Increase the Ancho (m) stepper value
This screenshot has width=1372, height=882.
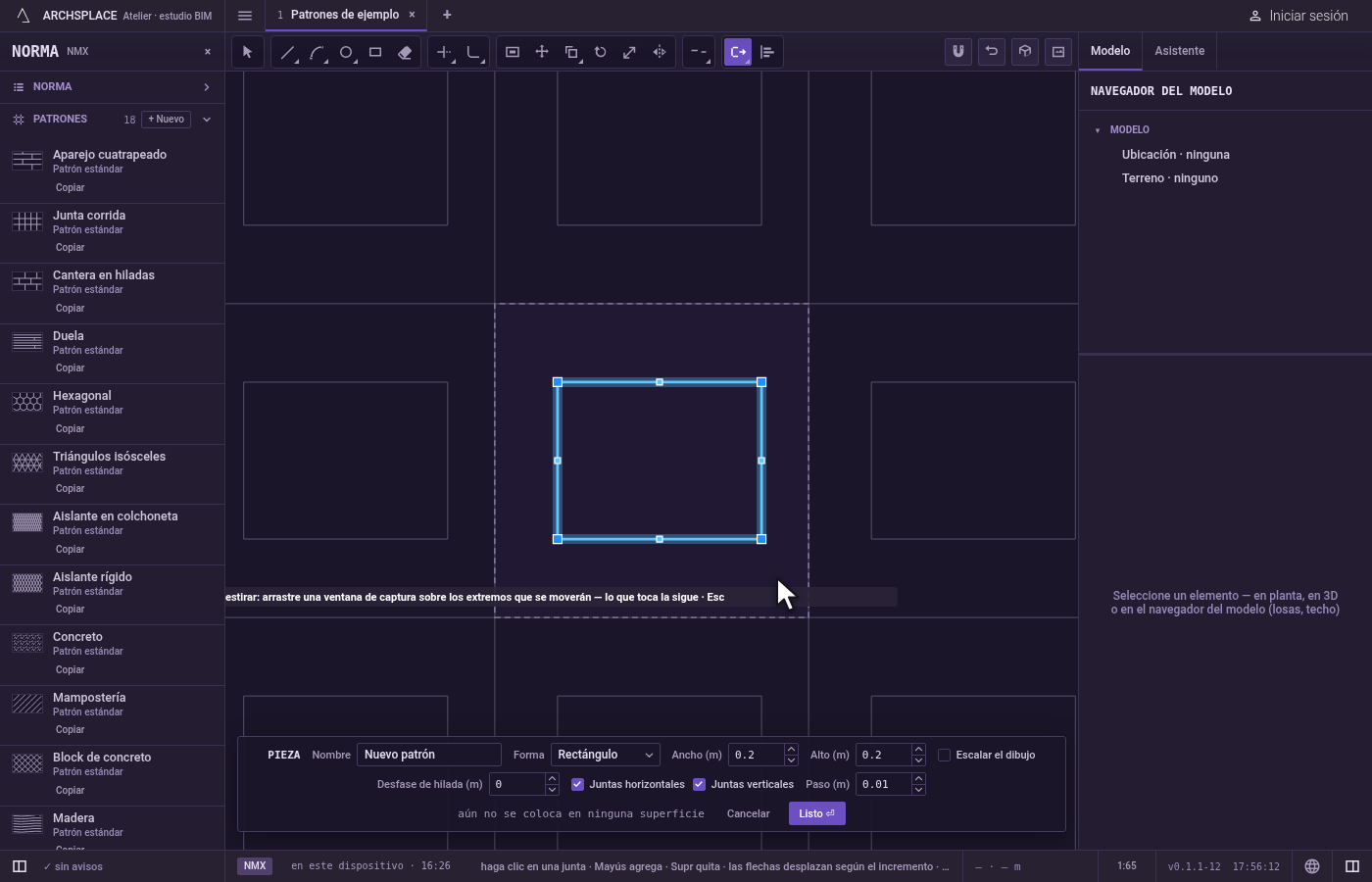coord(791,750)
